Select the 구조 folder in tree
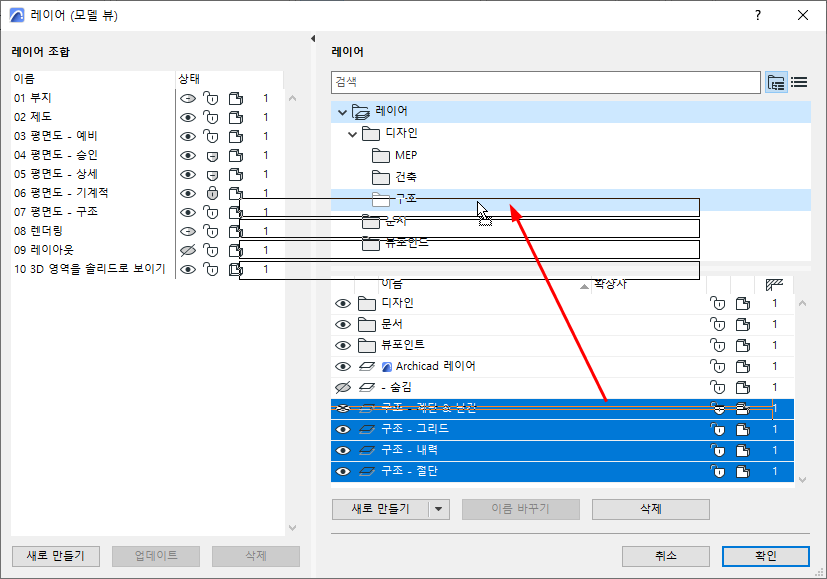Image resolution: width=827 pixels, height=579 pixels. [406, 199]
